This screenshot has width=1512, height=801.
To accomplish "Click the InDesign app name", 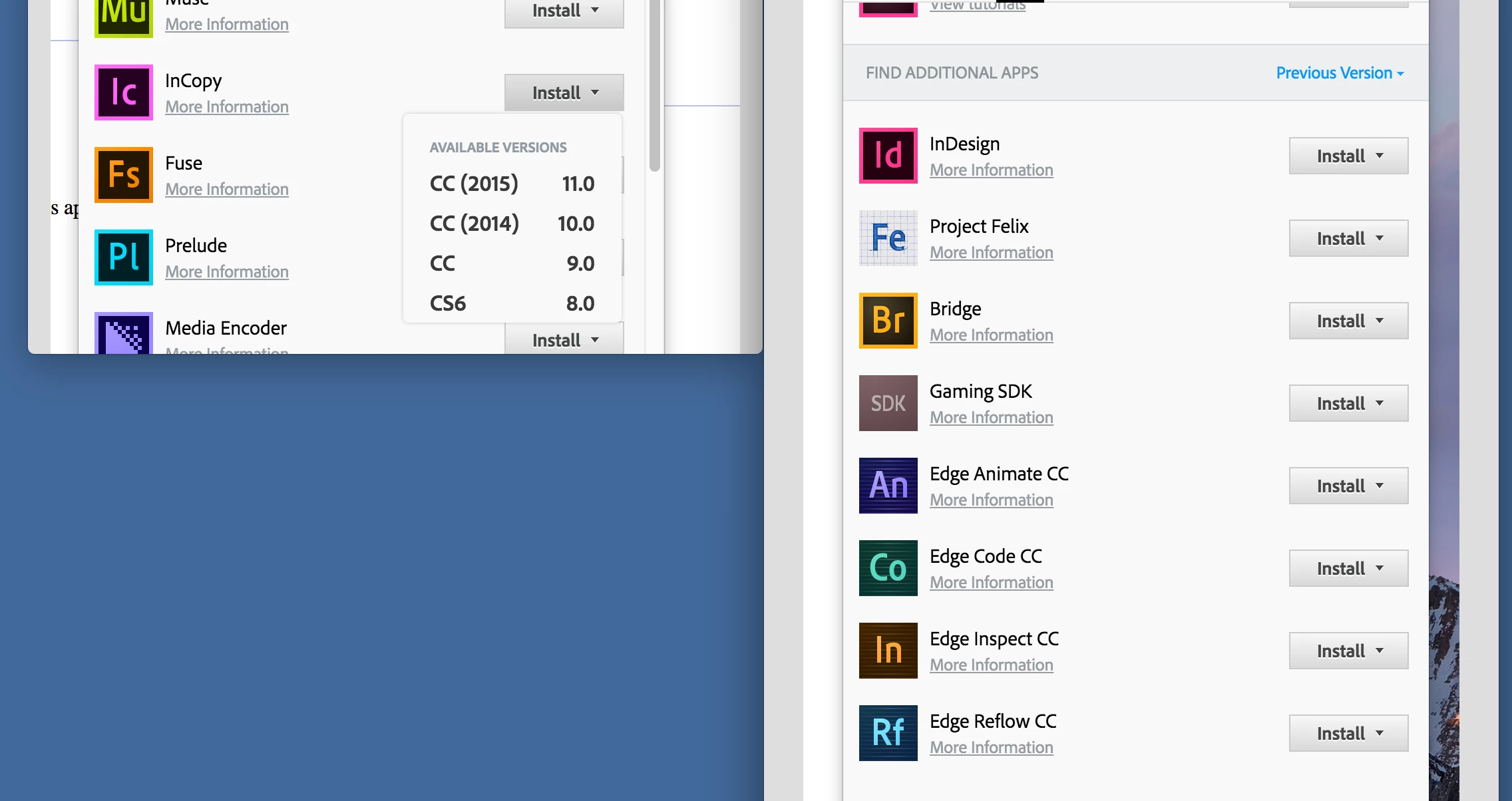I will 964,144.
